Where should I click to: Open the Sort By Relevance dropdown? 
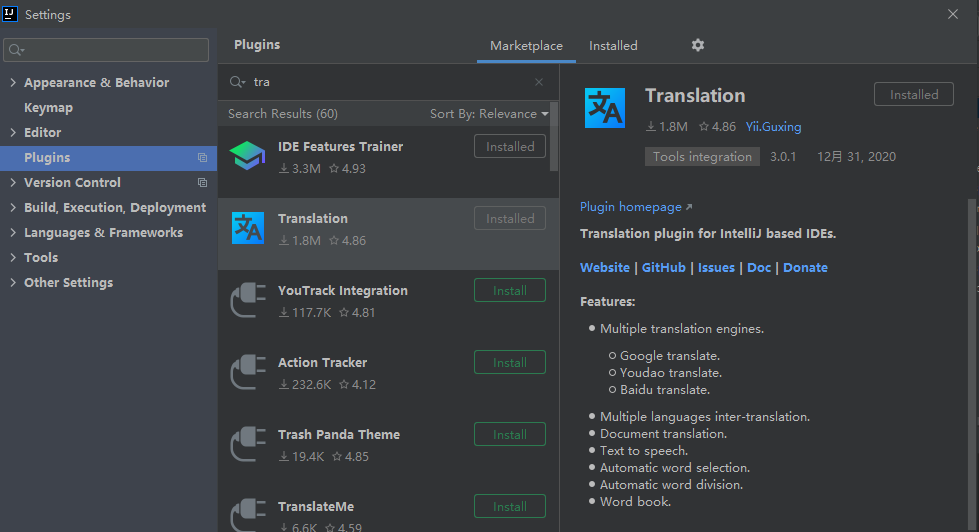(x=489, y=114)
